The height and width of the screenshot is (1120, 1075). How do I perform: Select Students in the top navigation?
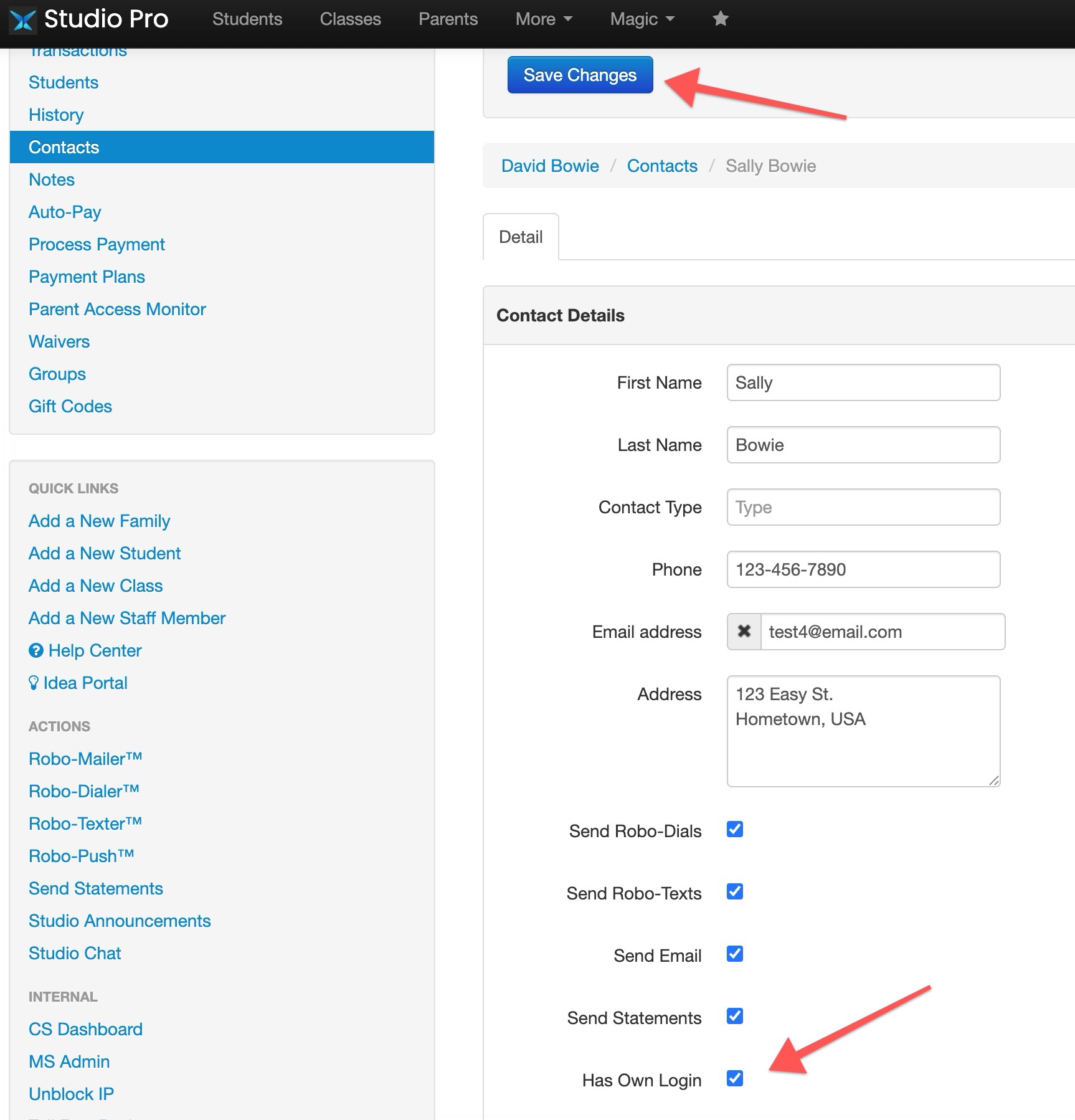coord(247,19)
